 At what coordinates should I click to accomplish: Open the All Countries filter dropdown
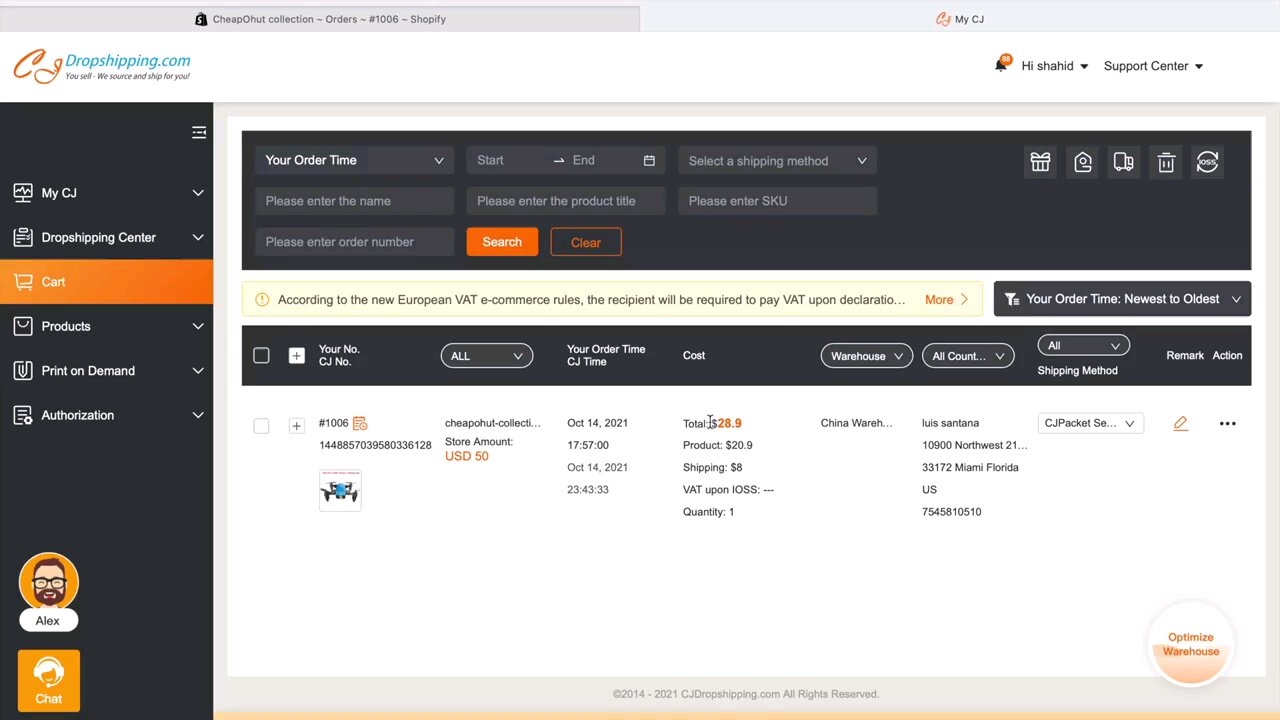968,356
